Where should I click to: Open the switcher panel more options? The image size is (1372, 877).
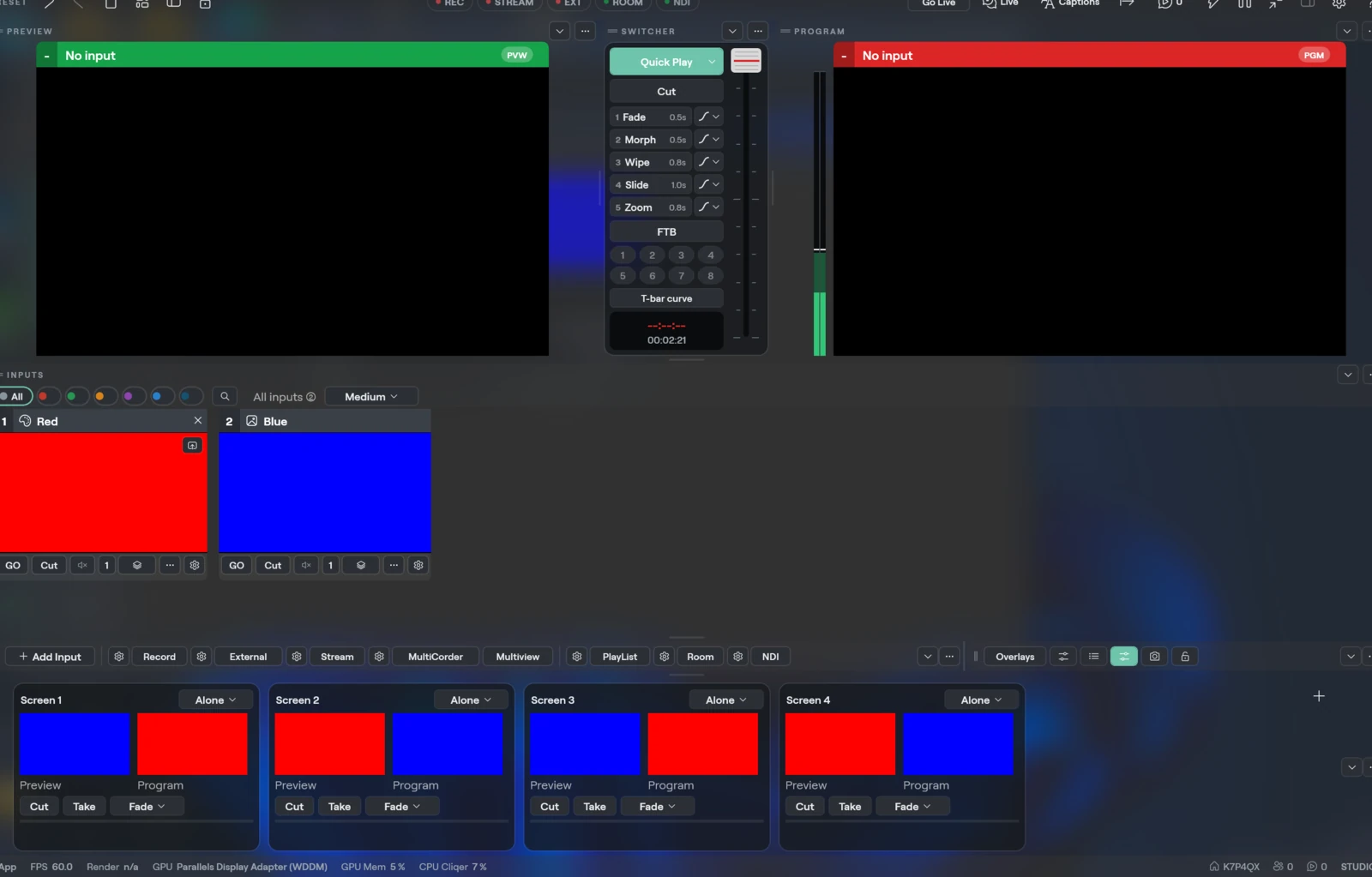758,31
